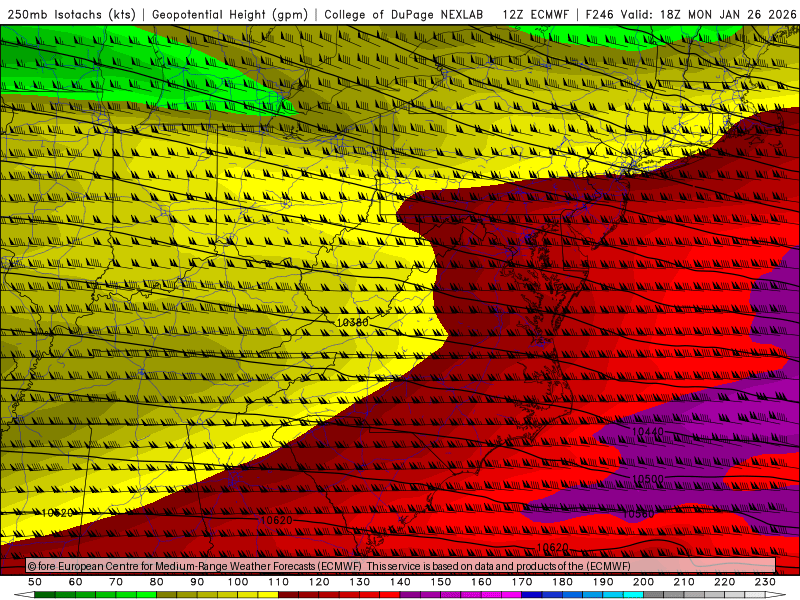Click the 50 value on the color scale
The height and width of the screenshot is (600, 800).
point(35,582)
